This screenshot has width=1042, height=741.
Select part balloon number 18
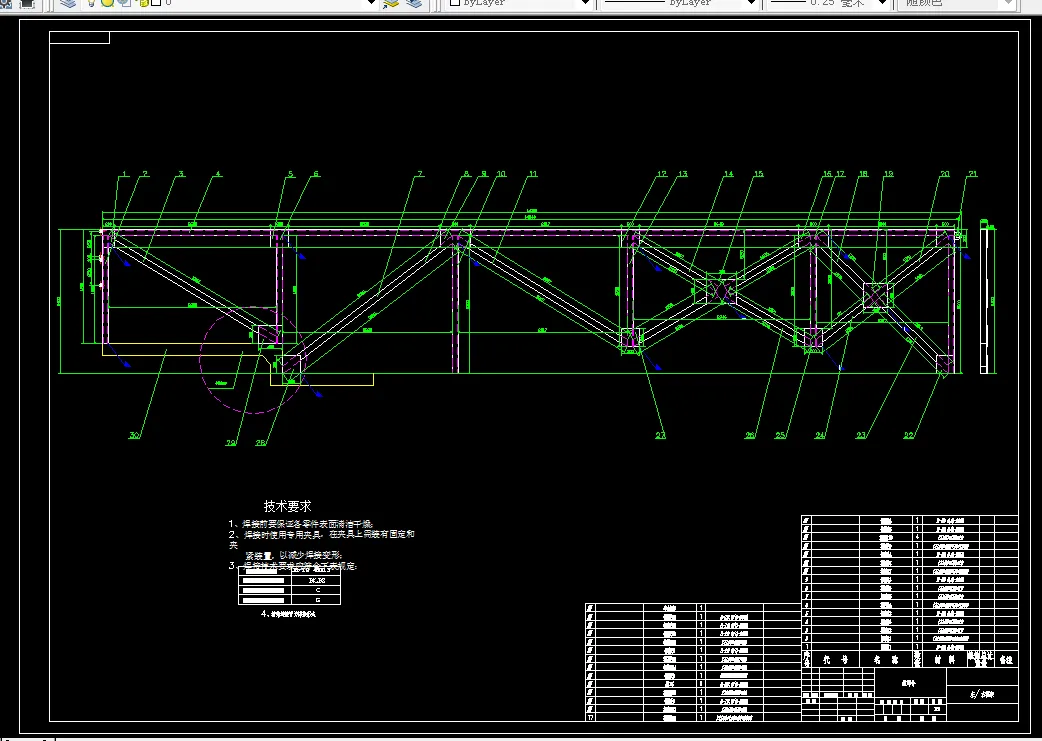tap(863, 174)
